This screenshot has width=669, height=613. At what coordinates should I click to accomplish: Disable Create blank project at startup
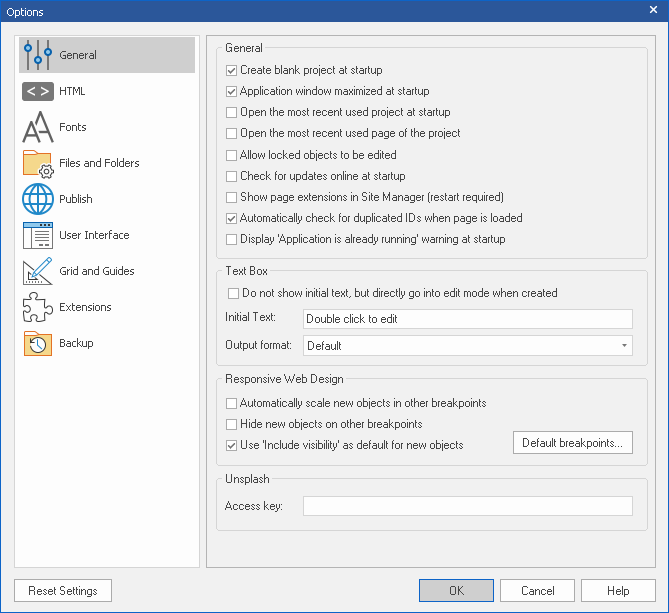232,71
